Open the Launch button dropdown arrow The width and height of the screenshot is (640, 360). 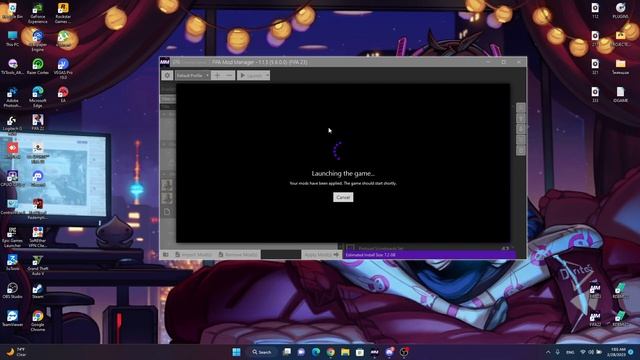[267, 75]
